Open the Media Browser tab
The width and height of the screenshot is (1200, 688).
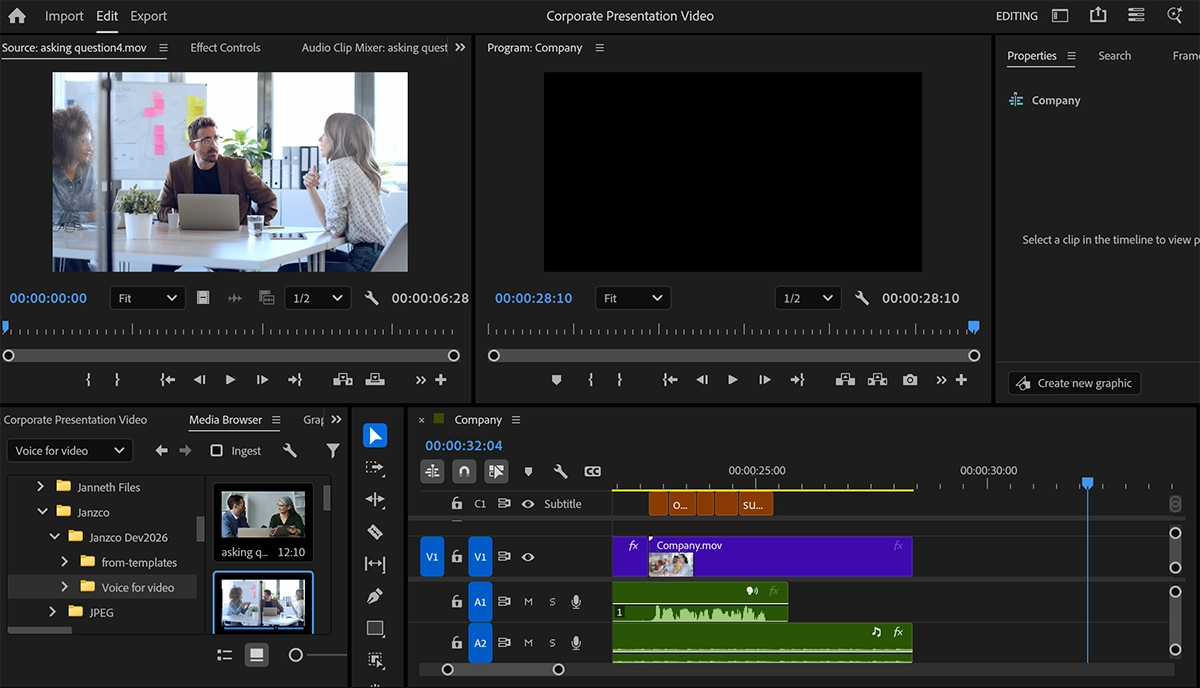coord(226,420)
